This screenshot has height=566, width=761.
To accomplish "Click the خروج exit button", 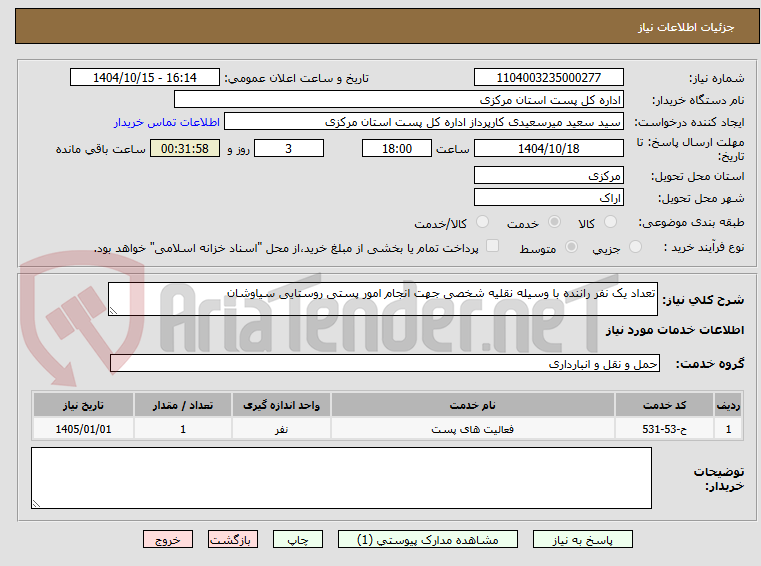I will coord(168,540).
